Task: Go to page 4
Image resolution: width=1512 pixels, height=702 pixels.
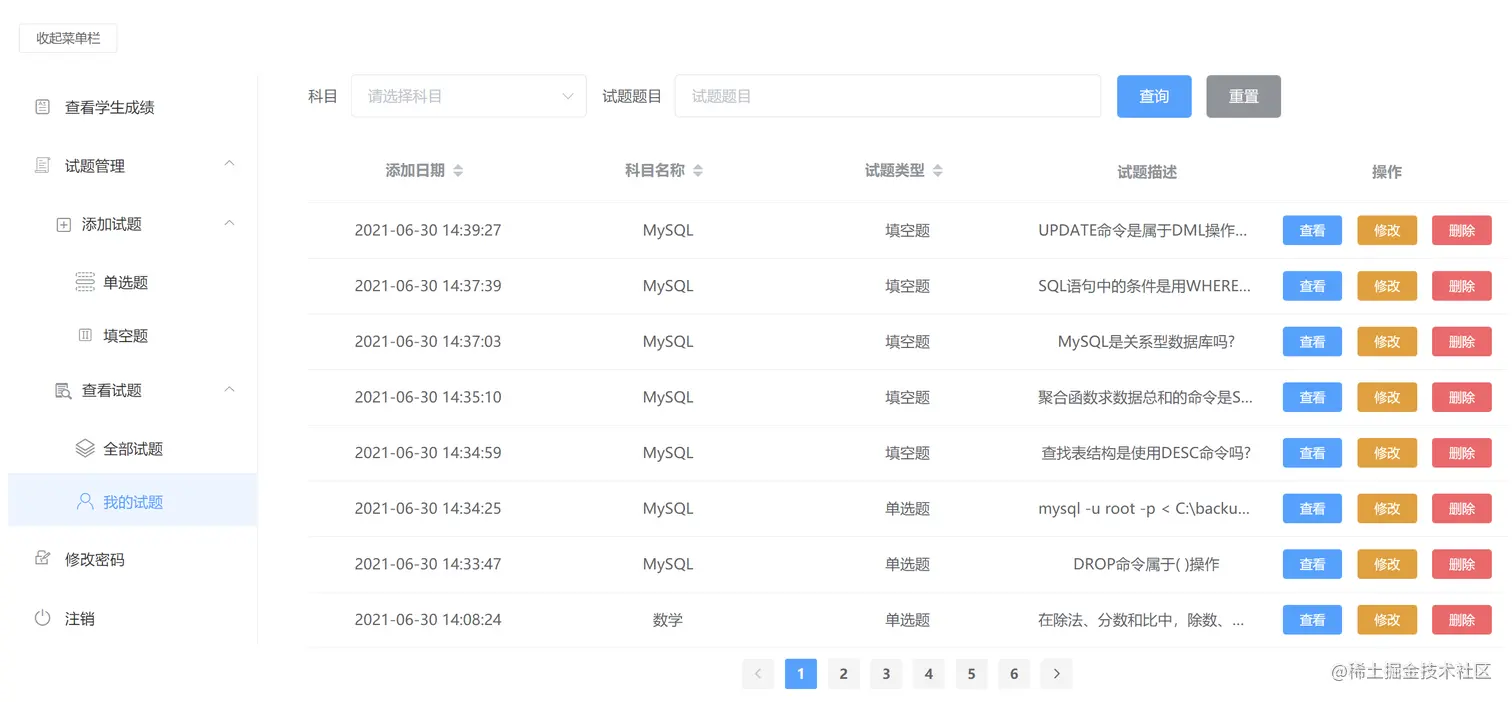Action: (929, 674)
